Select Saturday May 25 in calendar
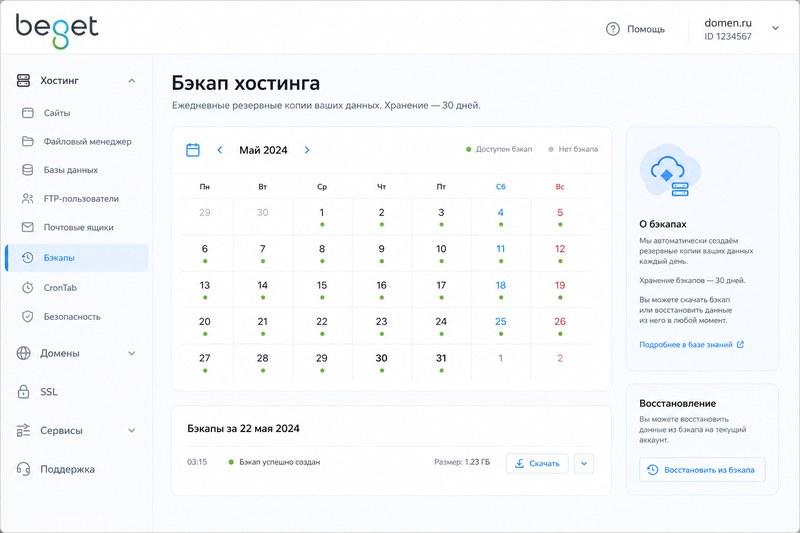The image size is (800, 533). pos(501,325)
